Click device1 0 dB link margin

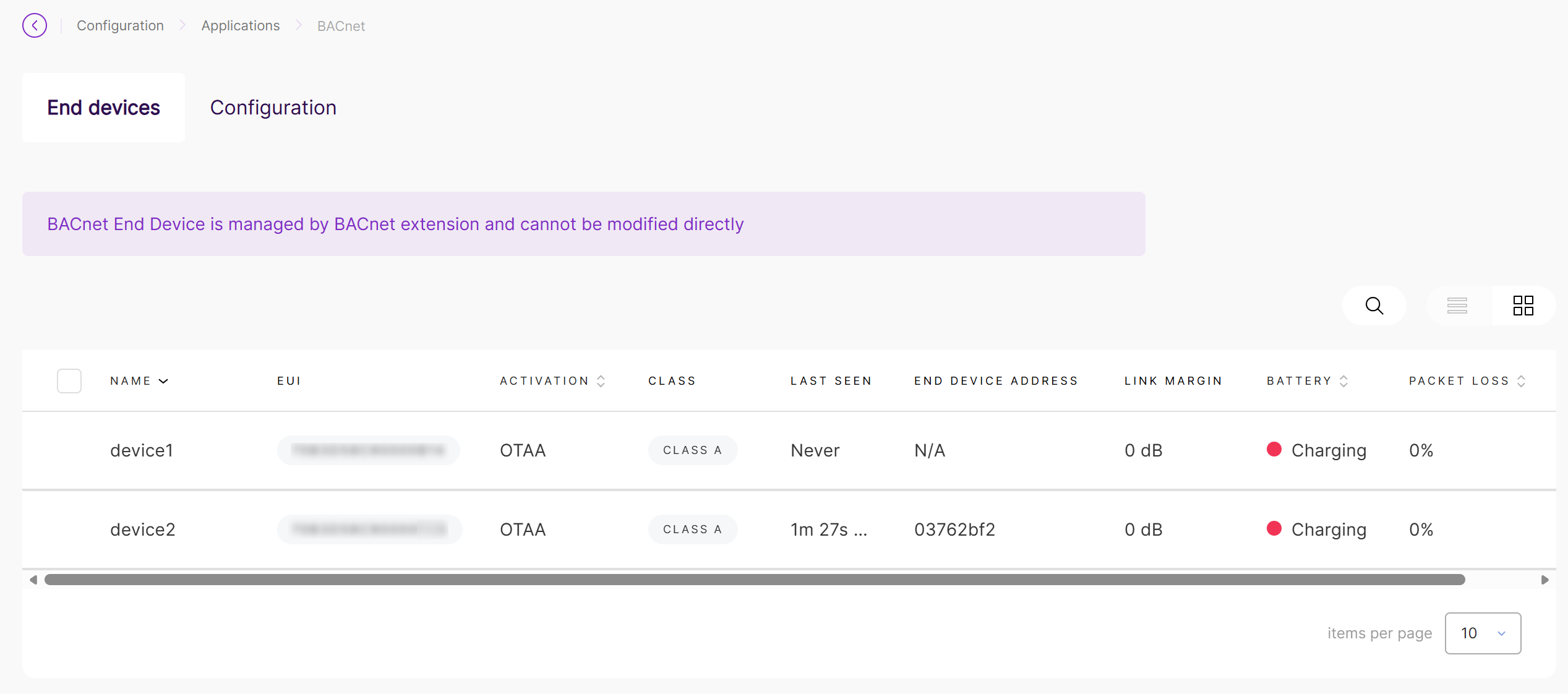pos(1144,450)
